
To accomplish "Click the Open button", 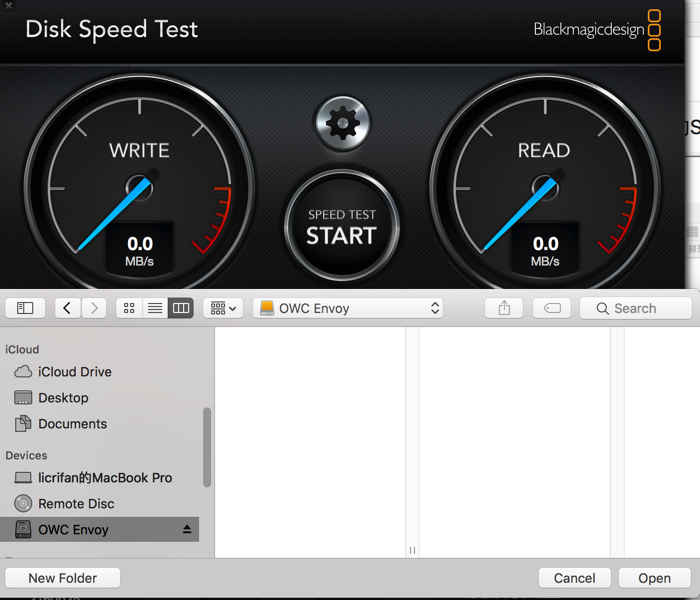I will click(654, 578).
